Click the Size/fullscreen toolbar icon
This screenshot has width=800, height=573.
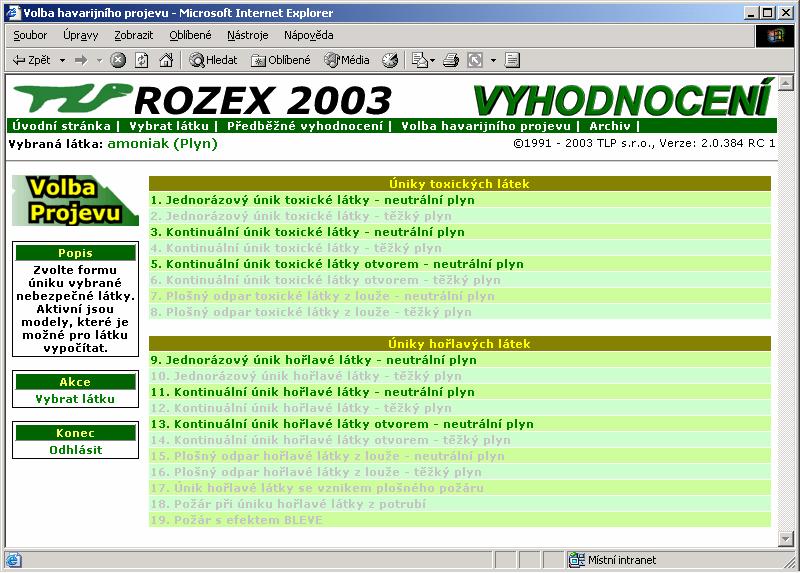pos(475,60)
